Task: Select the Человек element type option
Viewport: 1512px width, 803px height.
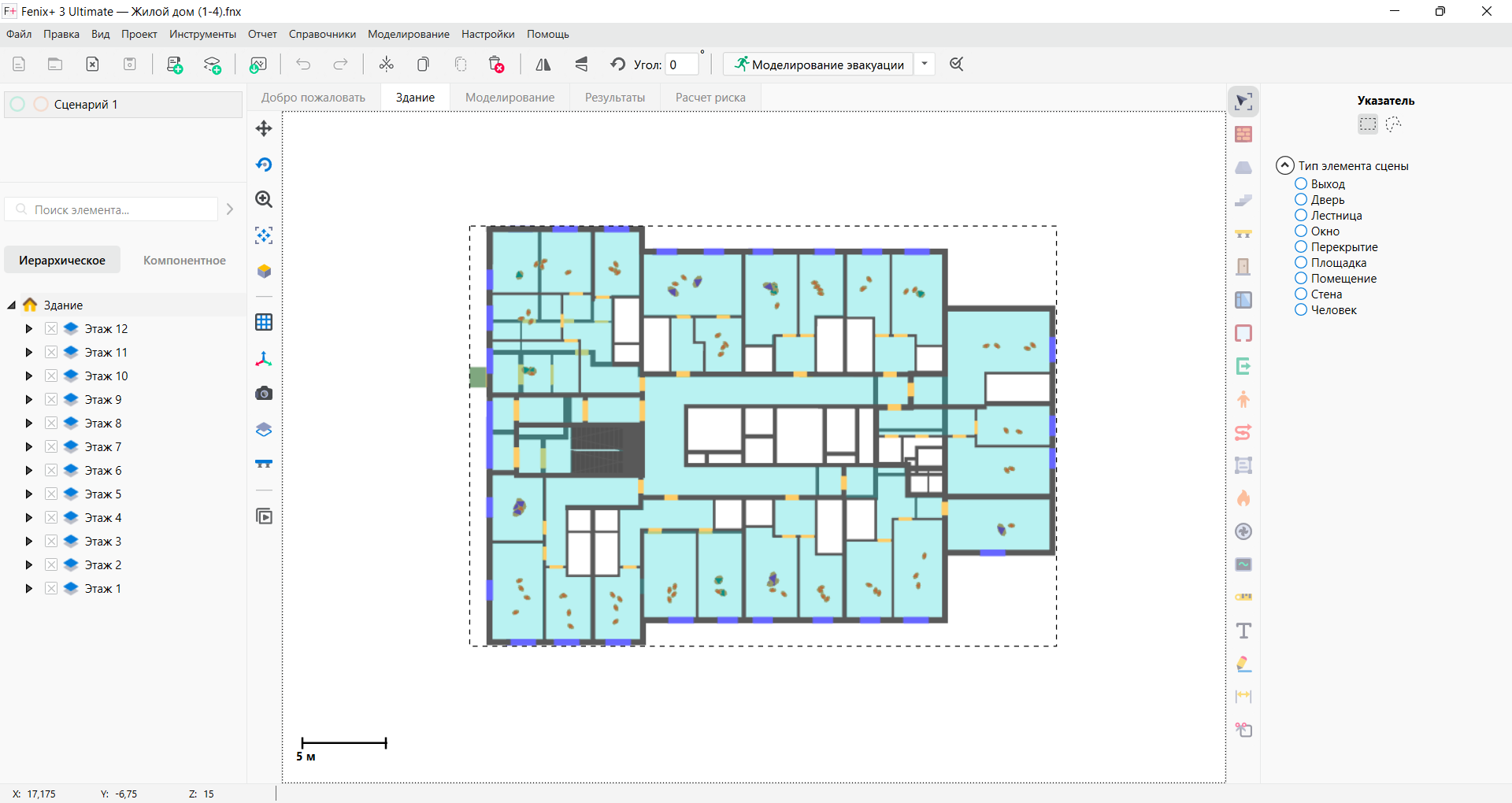Action: tap(1301, 310)
